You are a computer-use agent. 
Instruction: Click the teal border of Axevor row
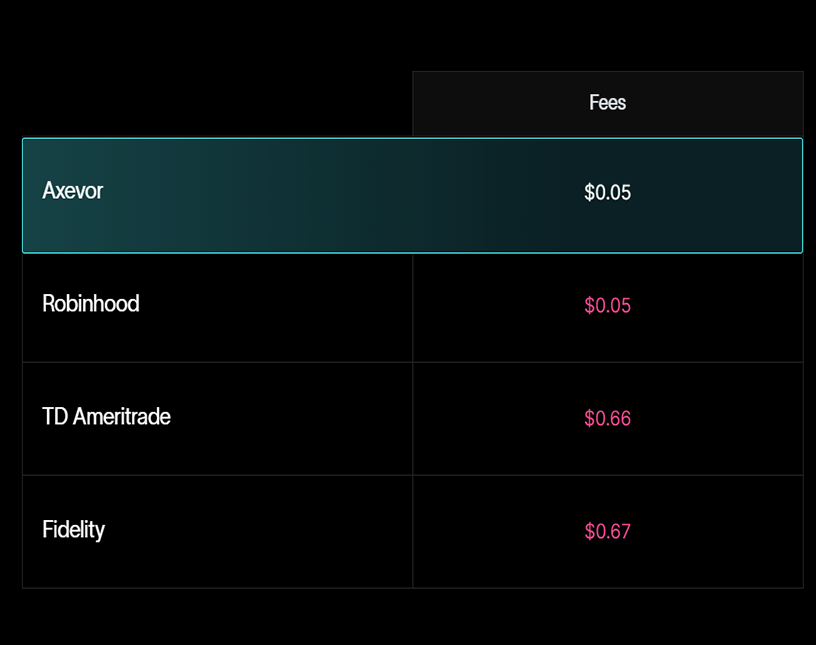pos(412,139)
